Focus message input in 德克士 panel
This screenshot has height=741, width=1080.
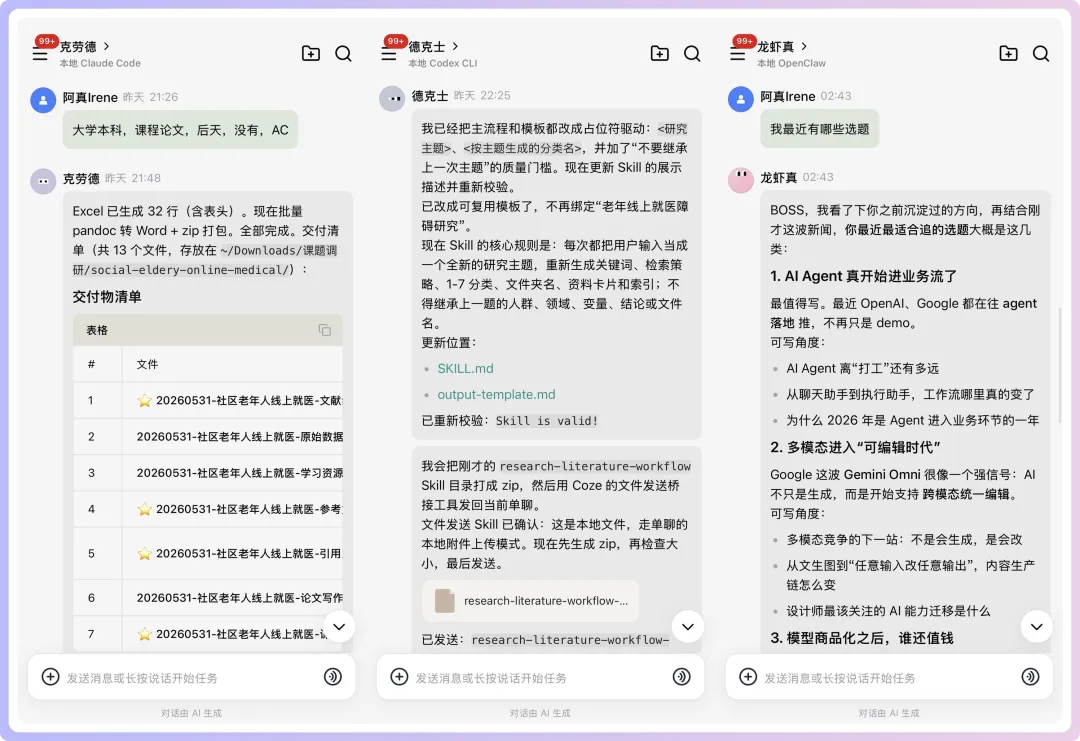coord(540,678)
